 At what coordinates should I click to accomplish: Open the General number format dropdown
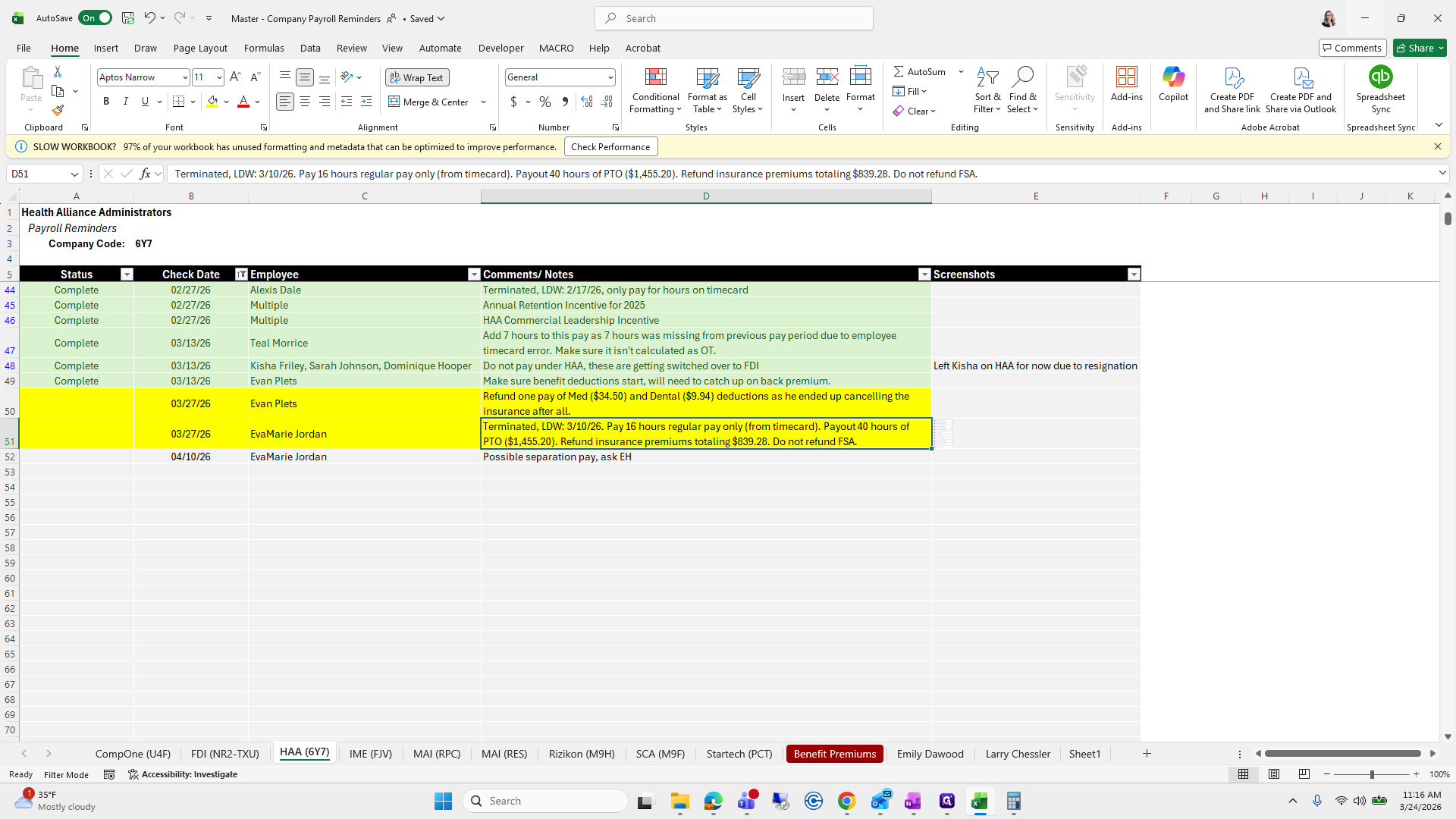click(610, 77)
